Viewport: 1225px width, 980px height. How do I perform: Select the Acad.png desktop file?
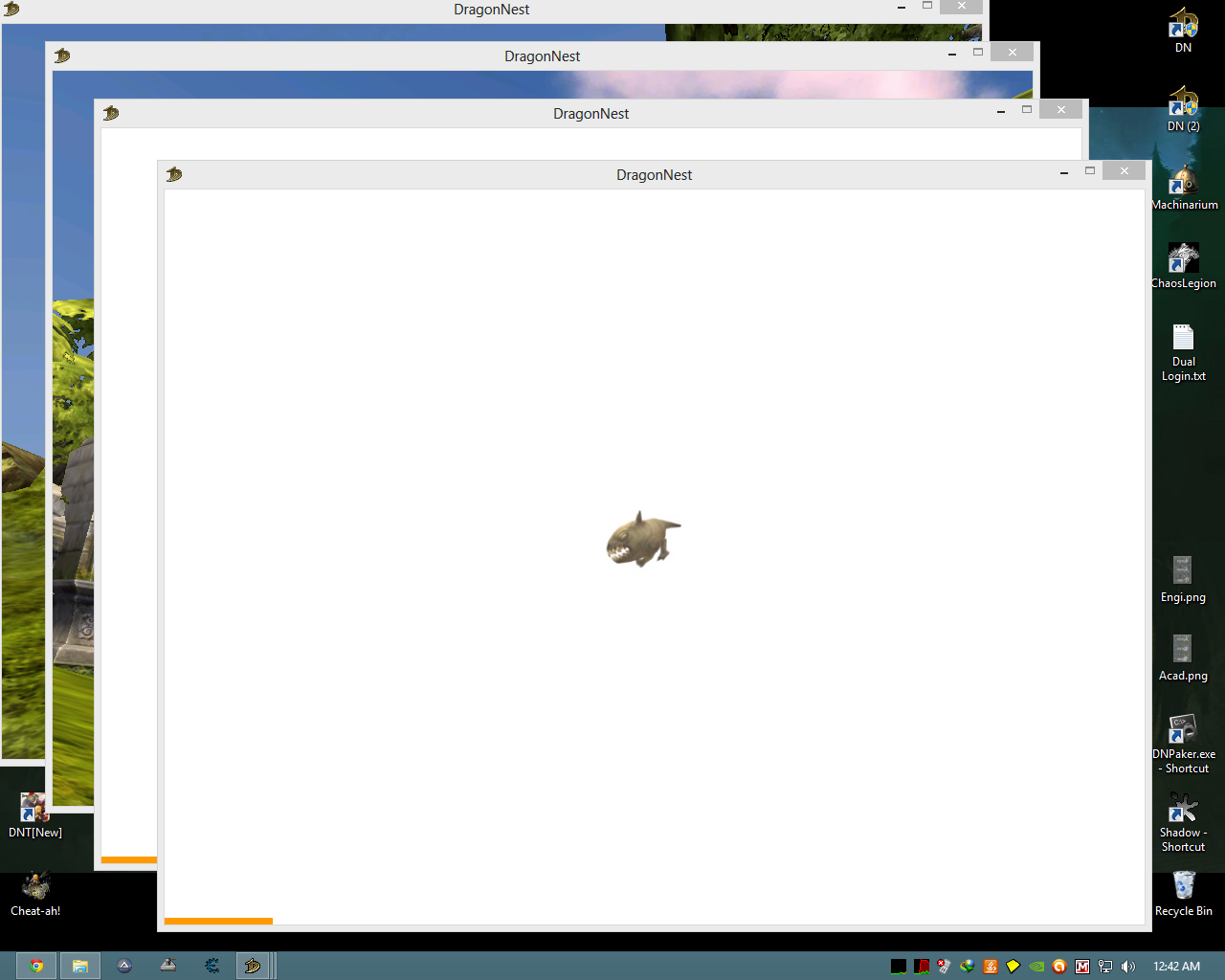(1183, 658)
